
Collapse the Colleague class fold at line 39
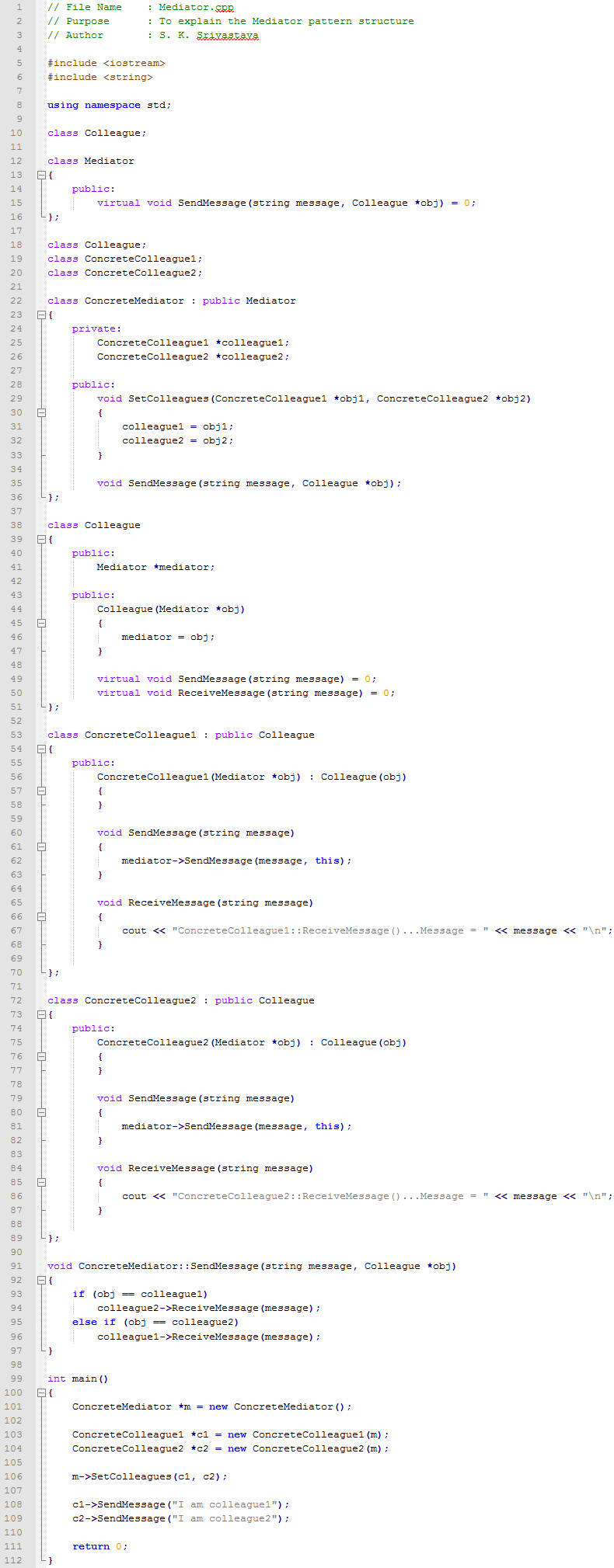pos(41,540)
